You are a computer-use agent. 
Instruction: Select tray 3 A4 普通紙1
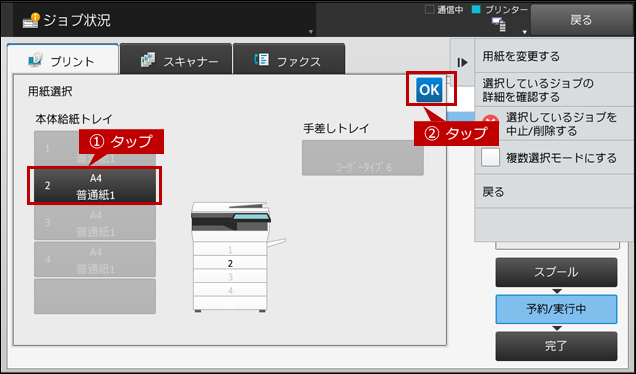95,223
